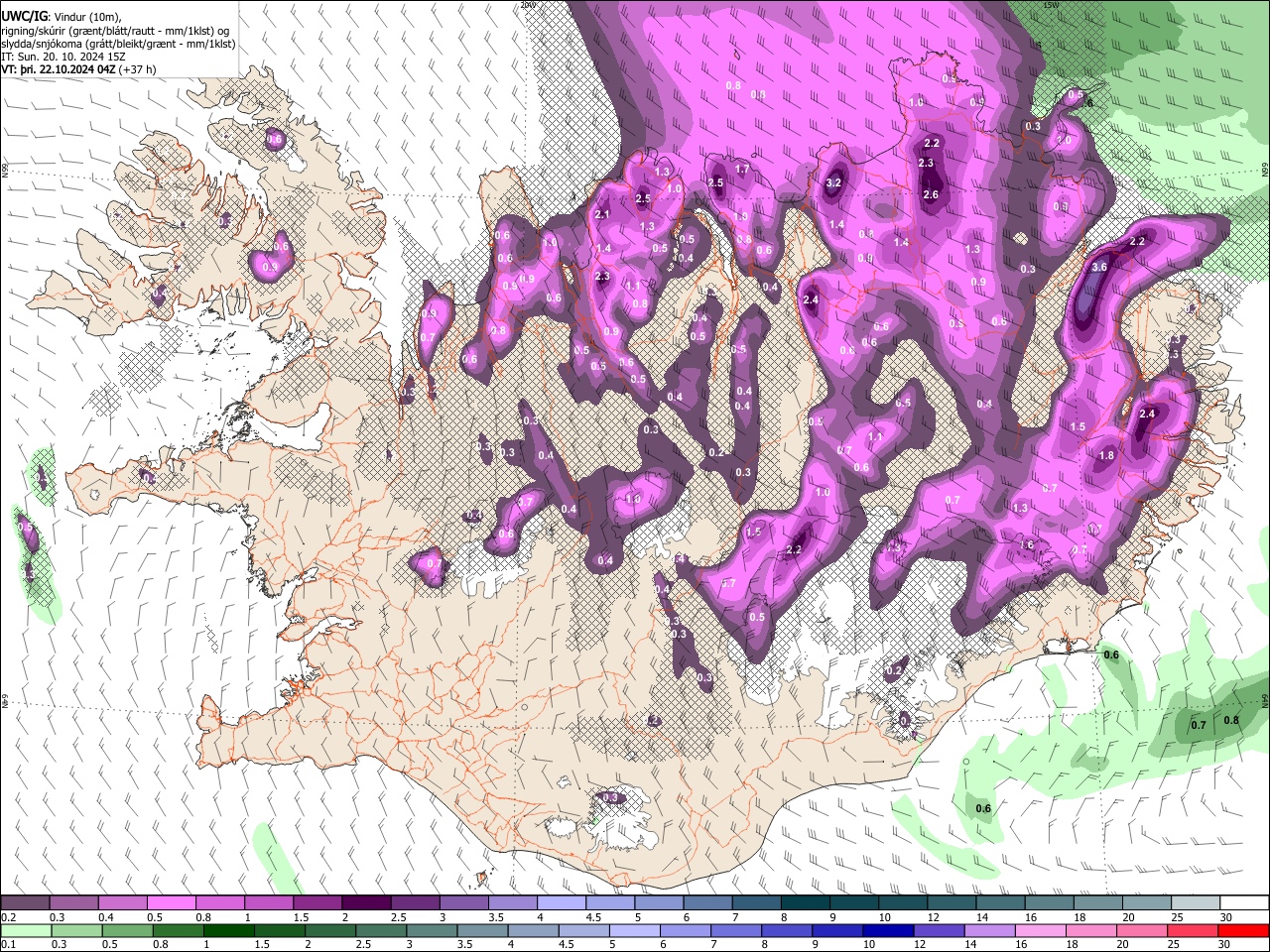This screenshot has height=952, width=1270.
Task: Click the 'slydda/snjókoma' legend description line
Action: 118,44
